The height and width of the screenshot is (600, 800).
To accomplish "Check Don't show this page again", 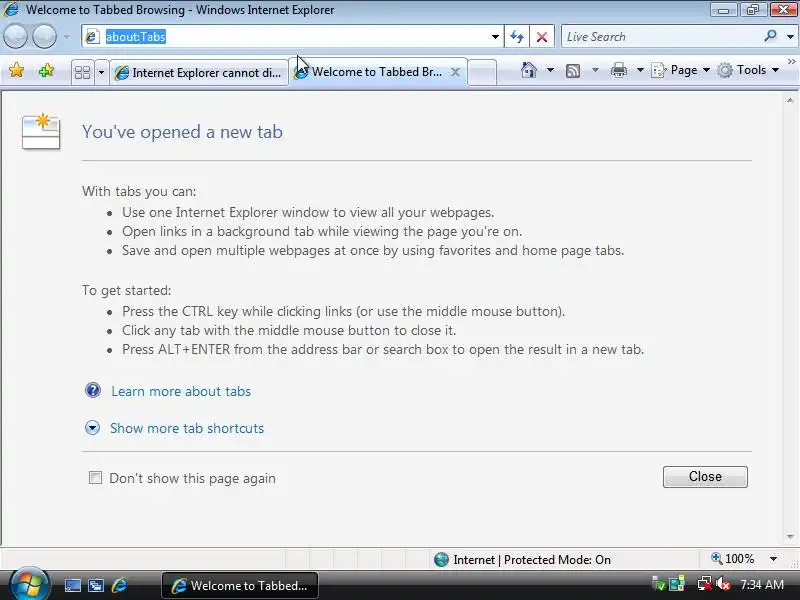I will pos(95,478).
